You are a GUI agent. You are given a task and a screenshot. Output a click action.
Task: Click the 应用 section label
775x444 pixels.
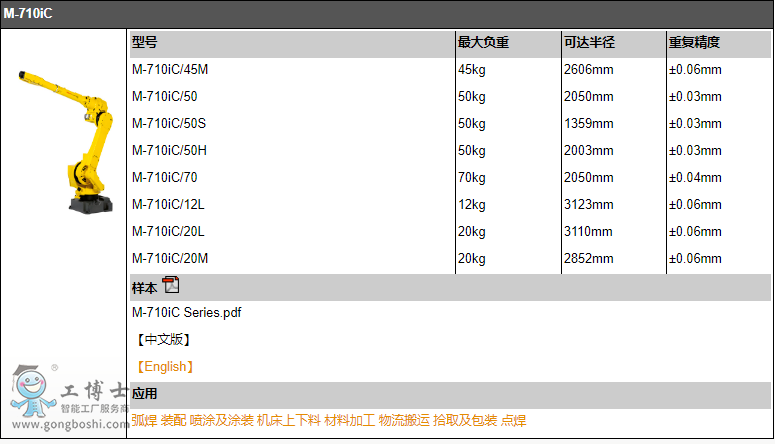click(x=144, y=394)
